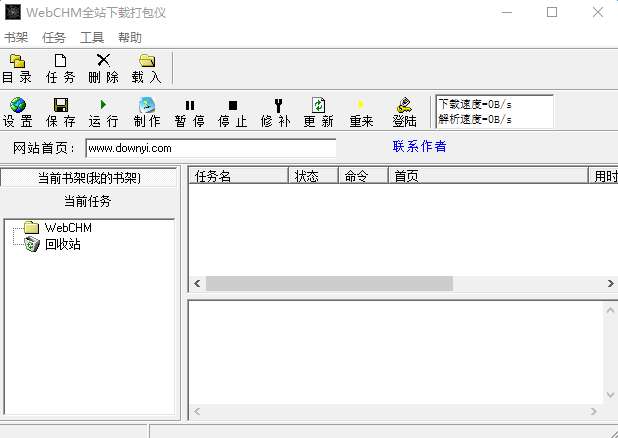Open the 书架 menu
The image size is (618, 438).
[x=16, y=38]
